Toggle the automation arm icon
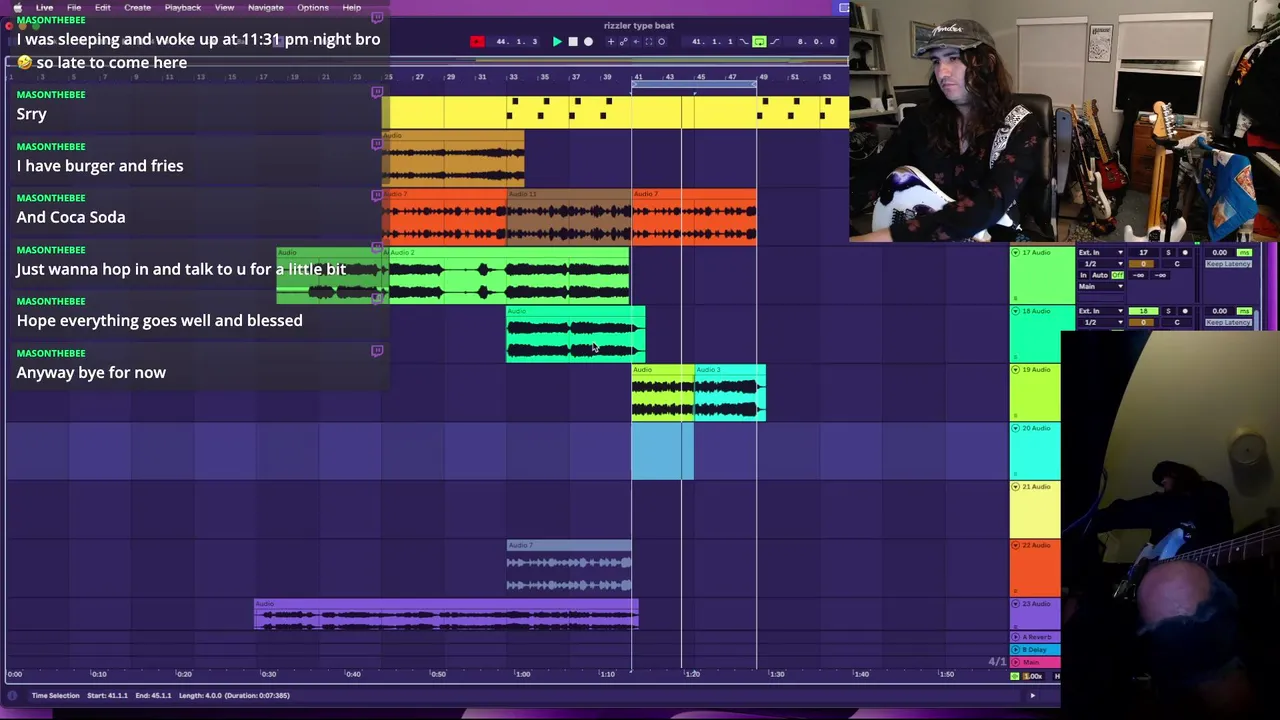 tap(624, 41)
